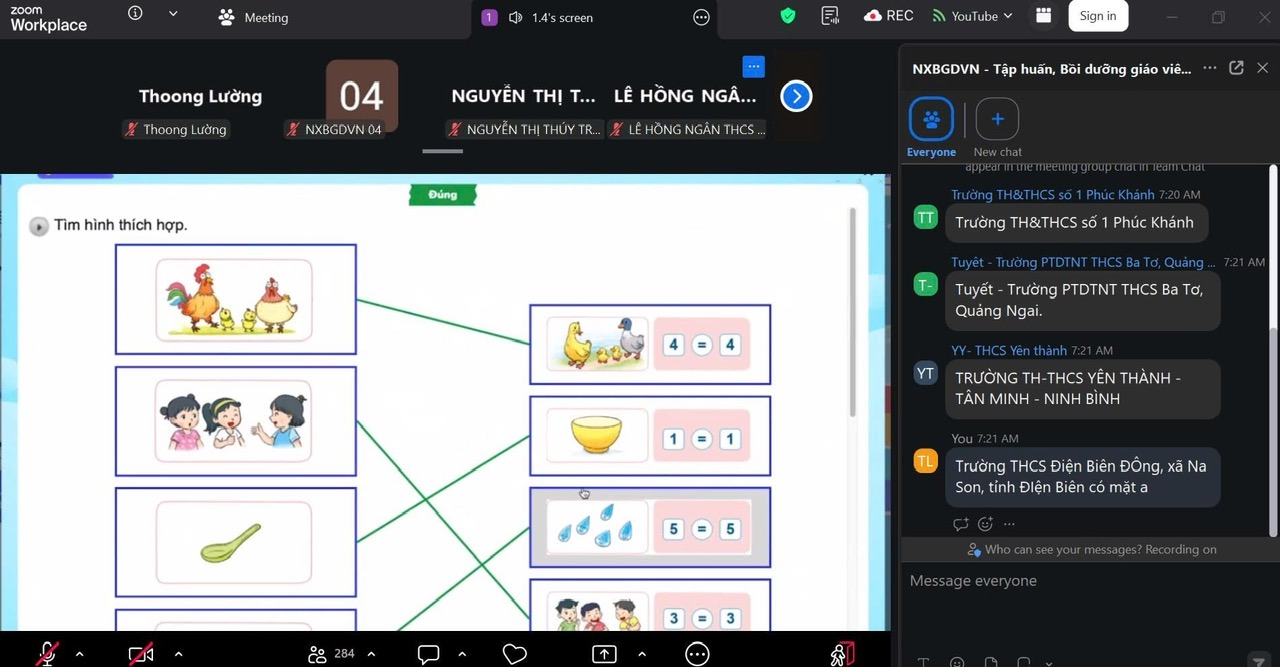Click the heart reactions icon
The height and width of the screenshot is (667, 1280).
514,654
